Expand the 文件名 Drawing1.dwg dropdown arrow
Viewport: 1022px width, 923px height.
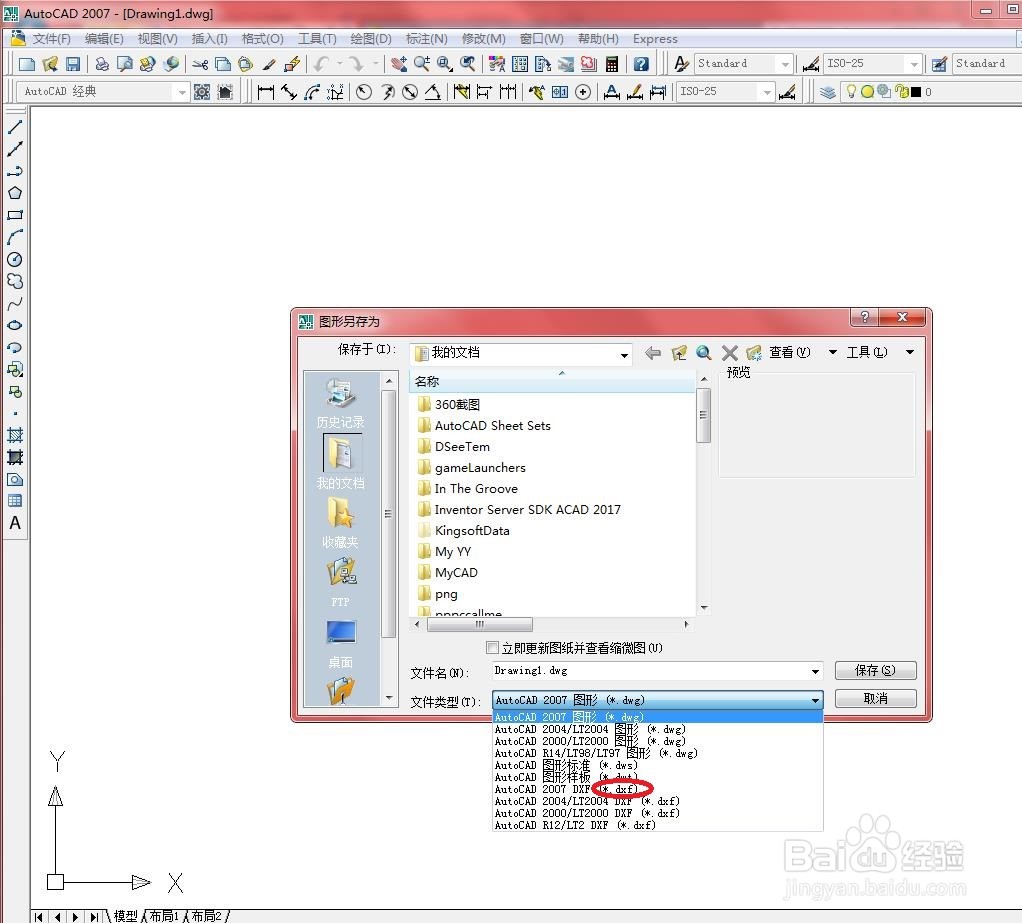815,671
